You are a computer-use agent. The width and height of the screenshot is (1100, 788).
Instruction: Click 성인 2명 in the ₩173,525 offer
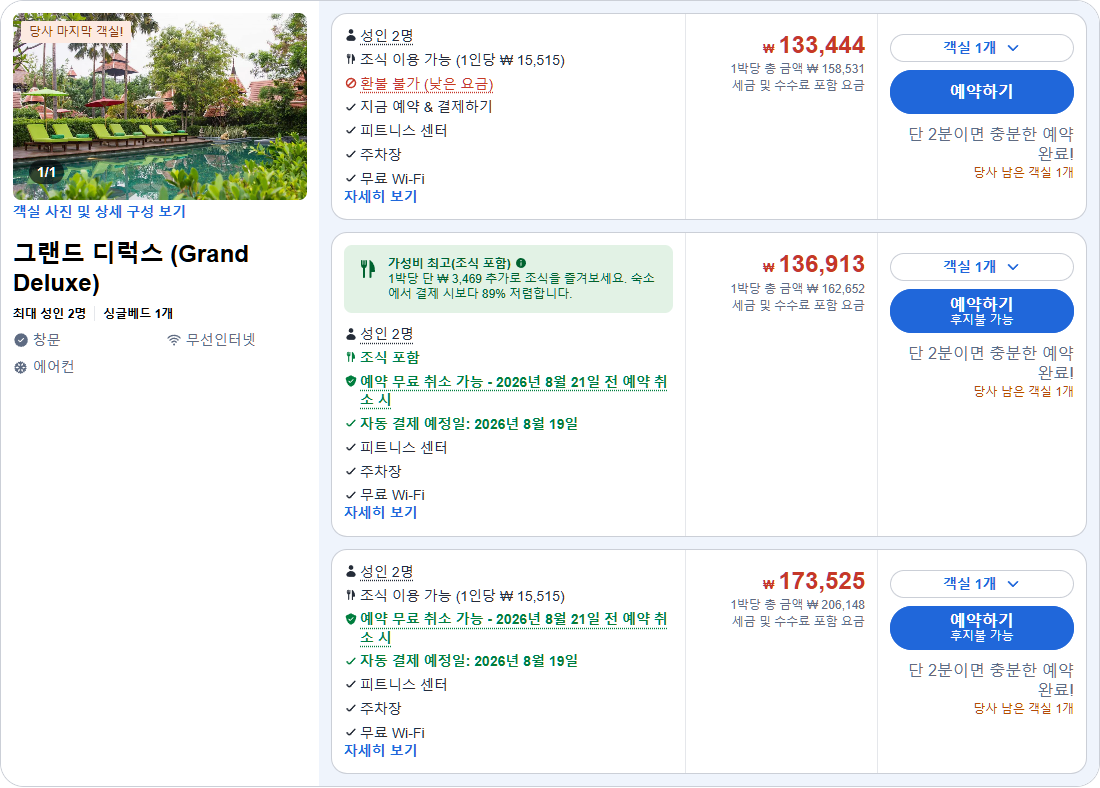tap(387, 572)
